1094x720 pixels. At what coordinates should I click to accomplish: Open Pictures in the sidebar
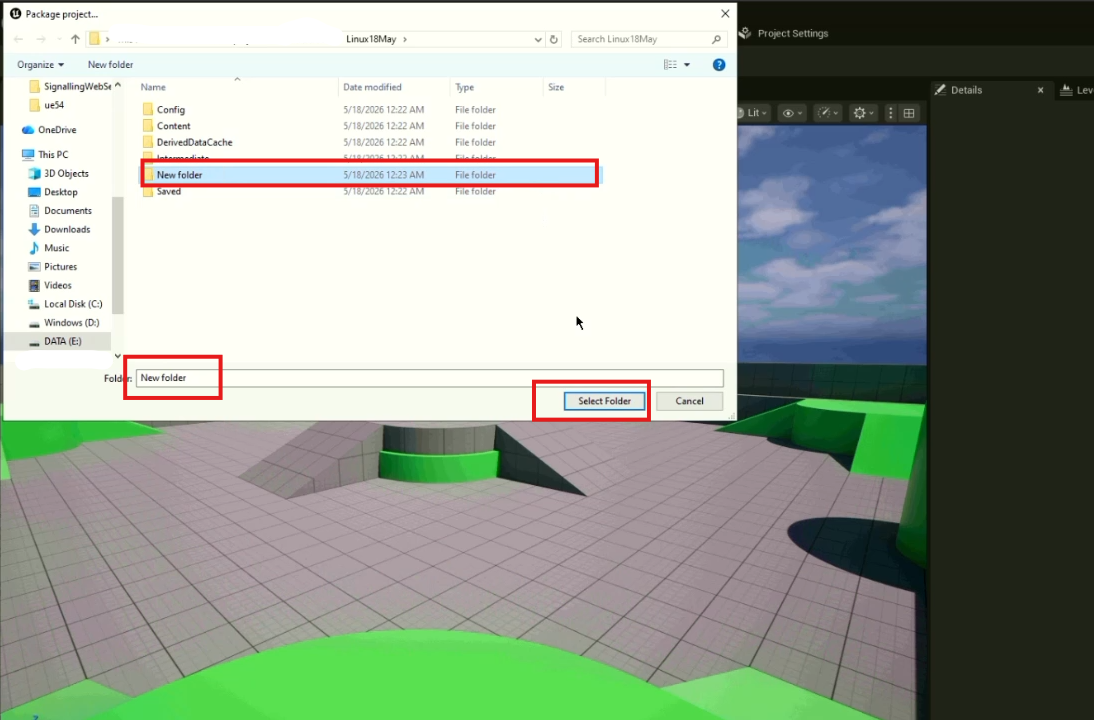coord(52,267)
